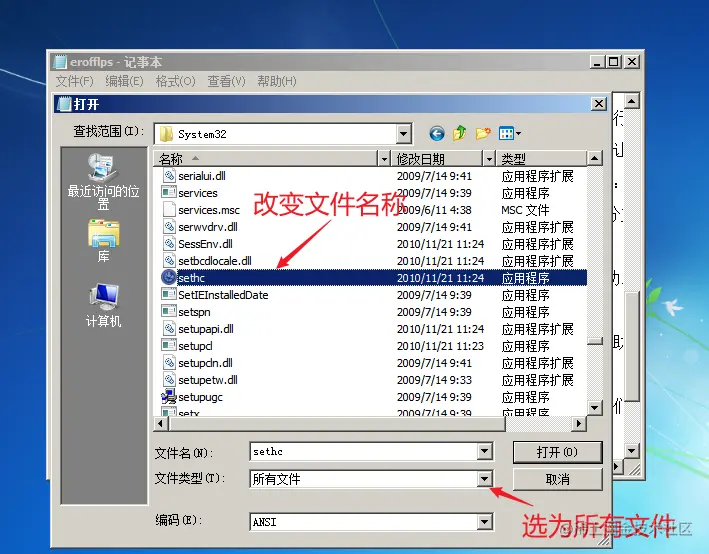Click the Open (打开) button
The image size is (709, 554).
557,452
